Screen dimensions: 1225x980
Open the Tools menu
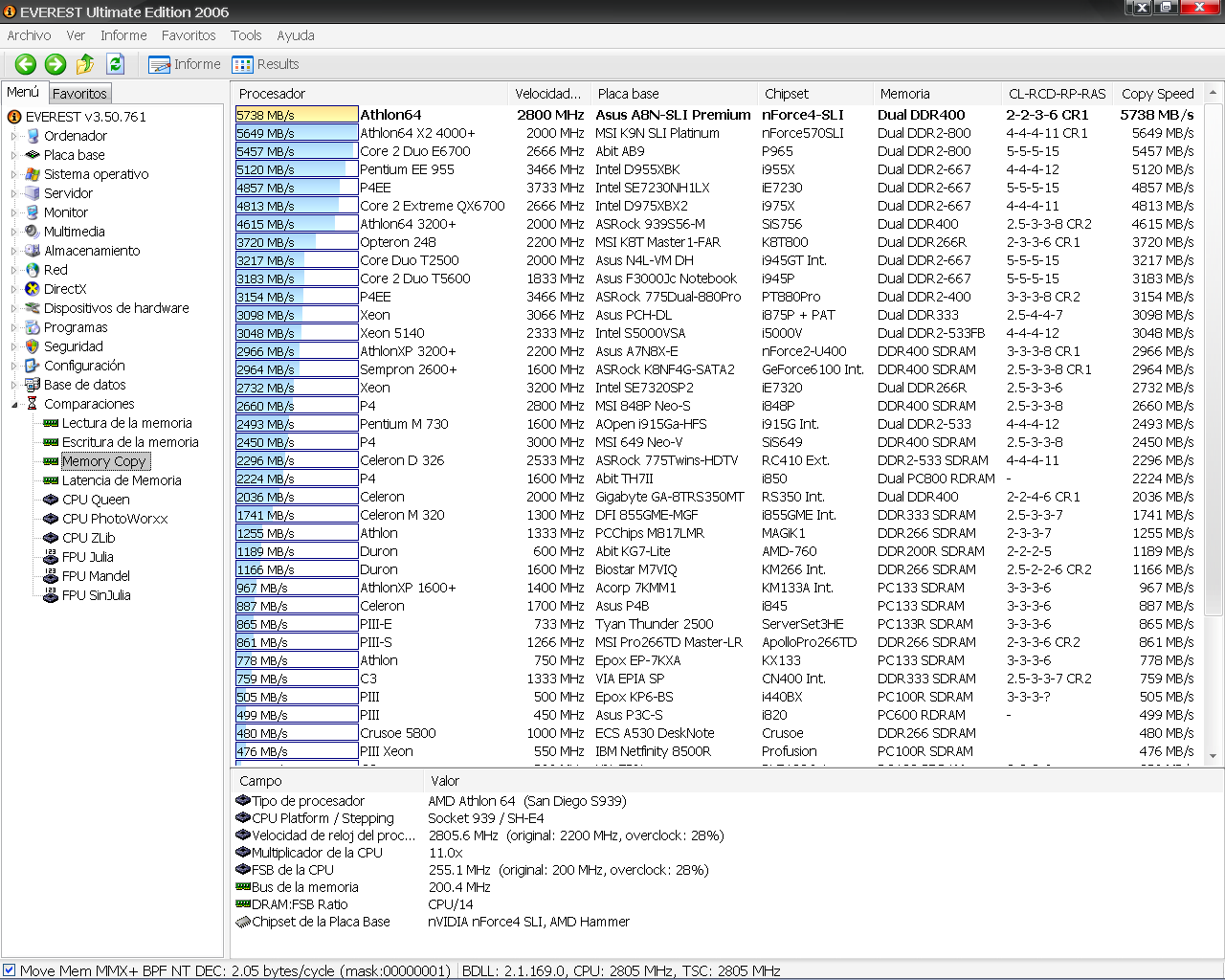pos(246,35)
